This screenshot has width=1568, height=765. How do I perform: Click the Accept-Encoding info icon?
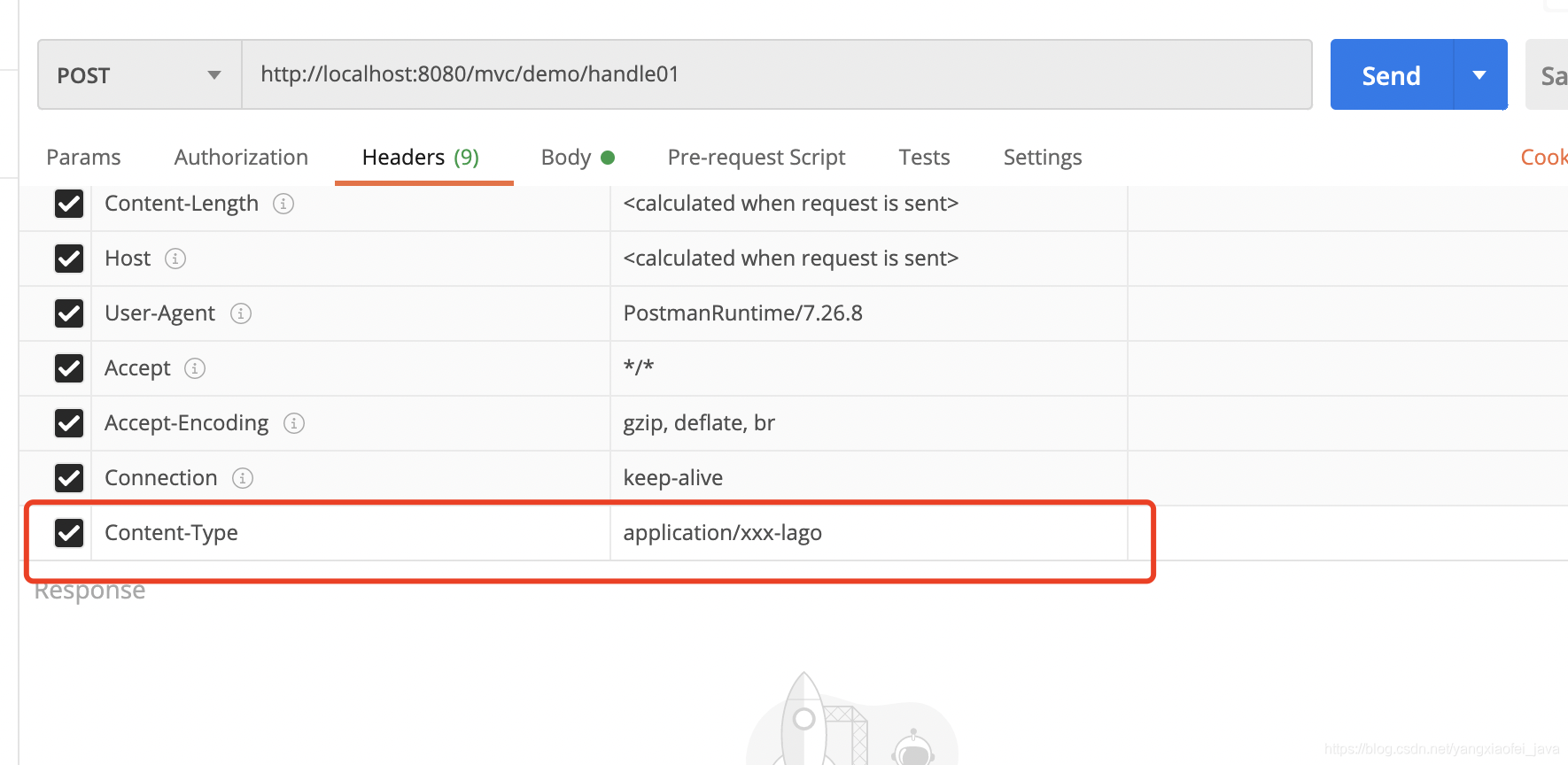[x=294, y=423]
